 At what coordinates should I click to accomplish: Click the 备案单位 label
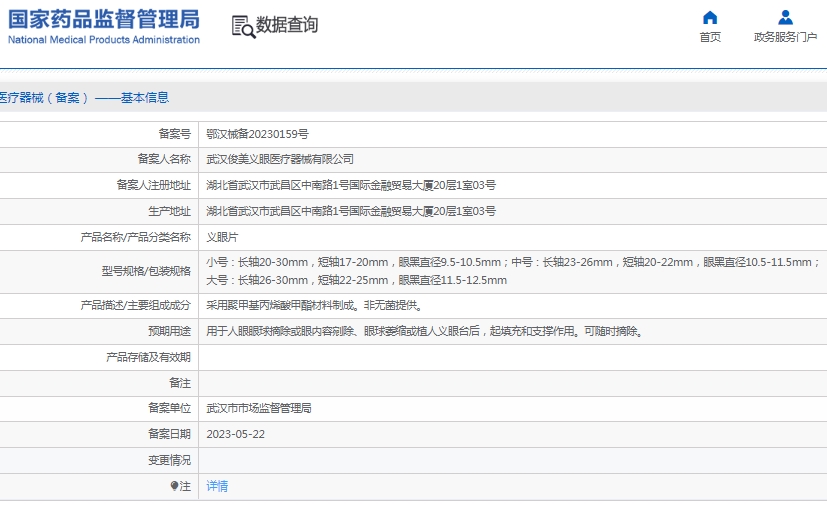pos(169,408)
